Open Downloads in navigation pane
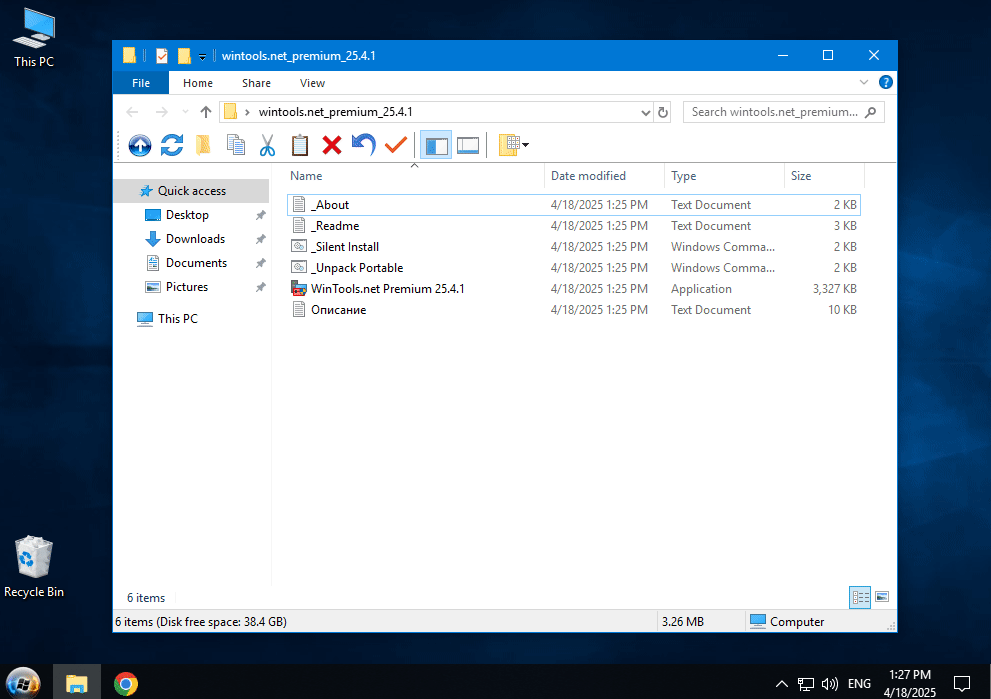 (195, 239)
